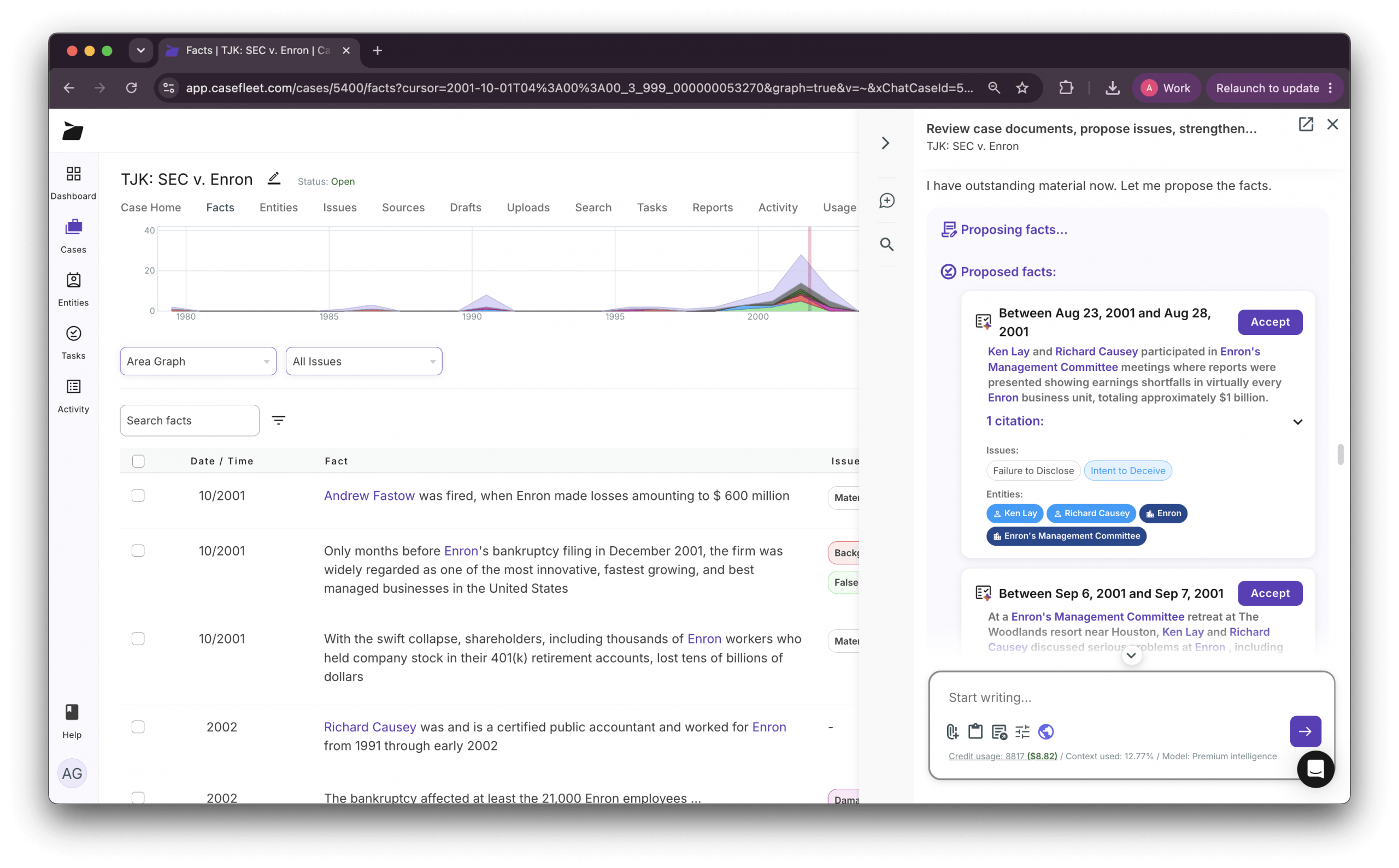Bookmark this page with the star icon
Screen dimensions: 1399x868
point(1022,88)
